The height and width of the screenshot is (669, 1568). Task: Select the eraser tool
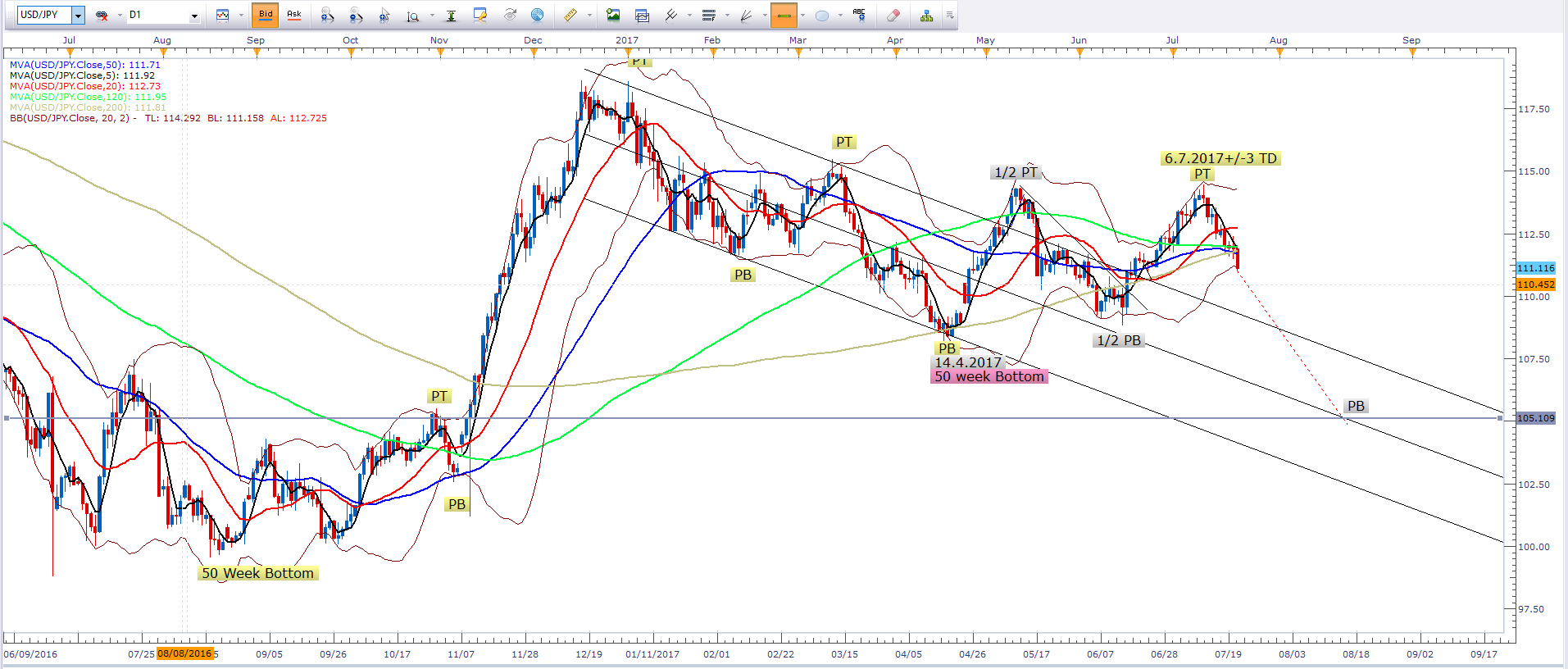[893, 15]
